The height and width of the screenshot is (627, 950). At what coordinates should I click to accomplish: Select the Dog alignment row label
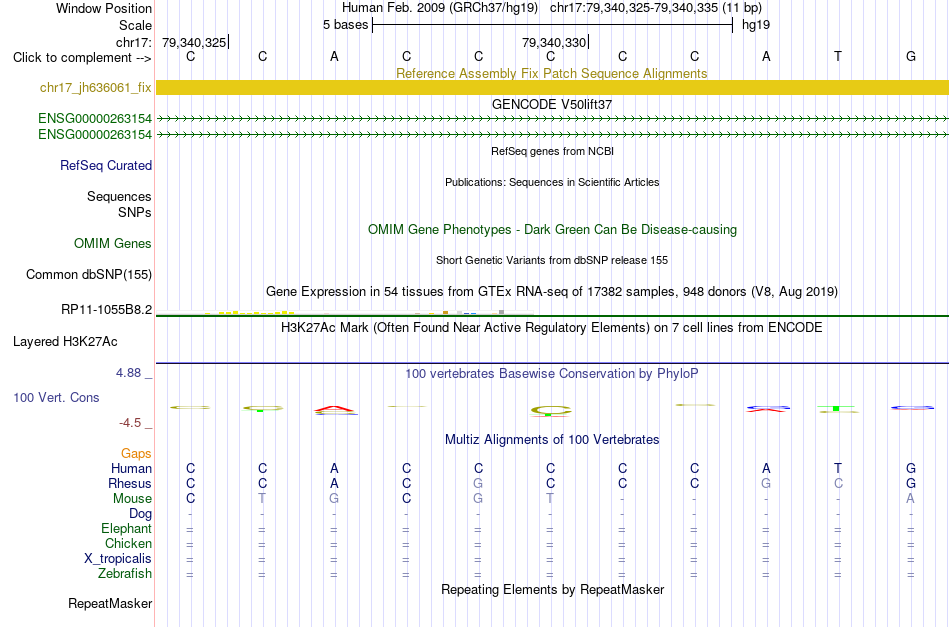click(140, 514)
